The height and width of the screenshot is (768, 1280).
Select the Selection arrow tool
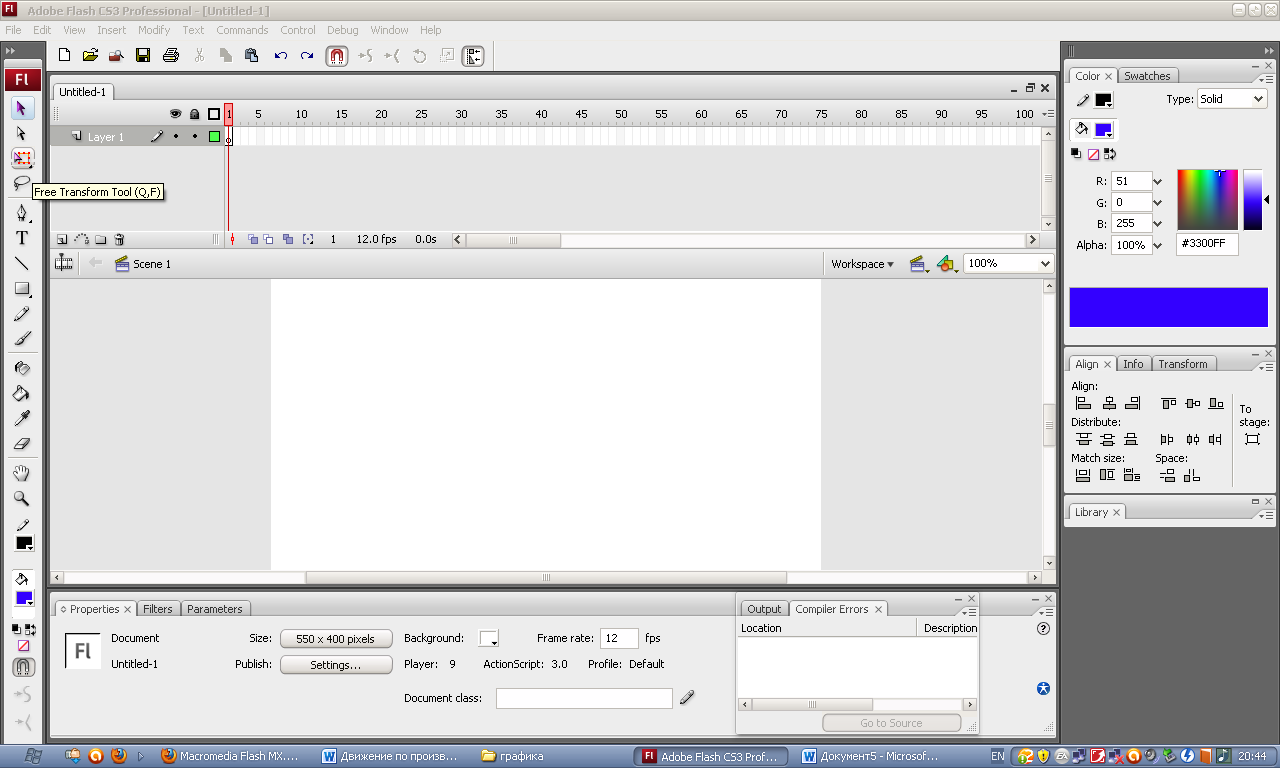click(22, 108)
